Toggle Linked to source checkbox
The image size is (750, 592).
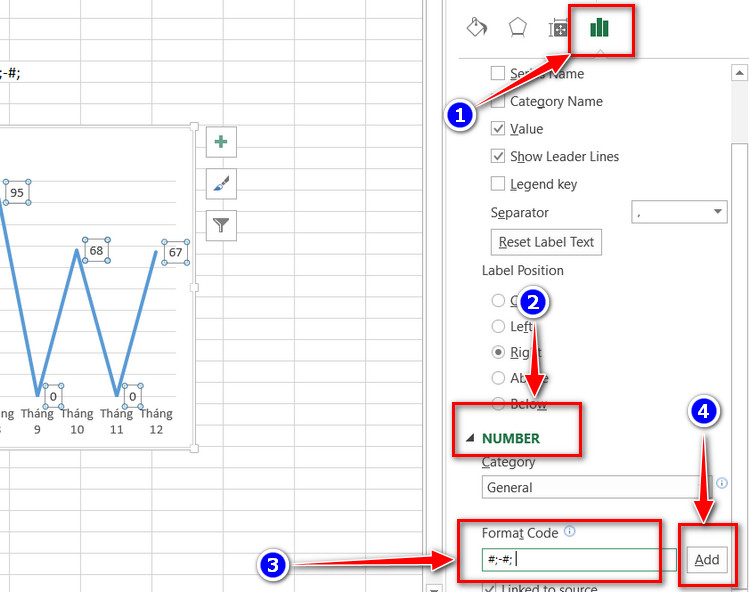click(489, 588)
